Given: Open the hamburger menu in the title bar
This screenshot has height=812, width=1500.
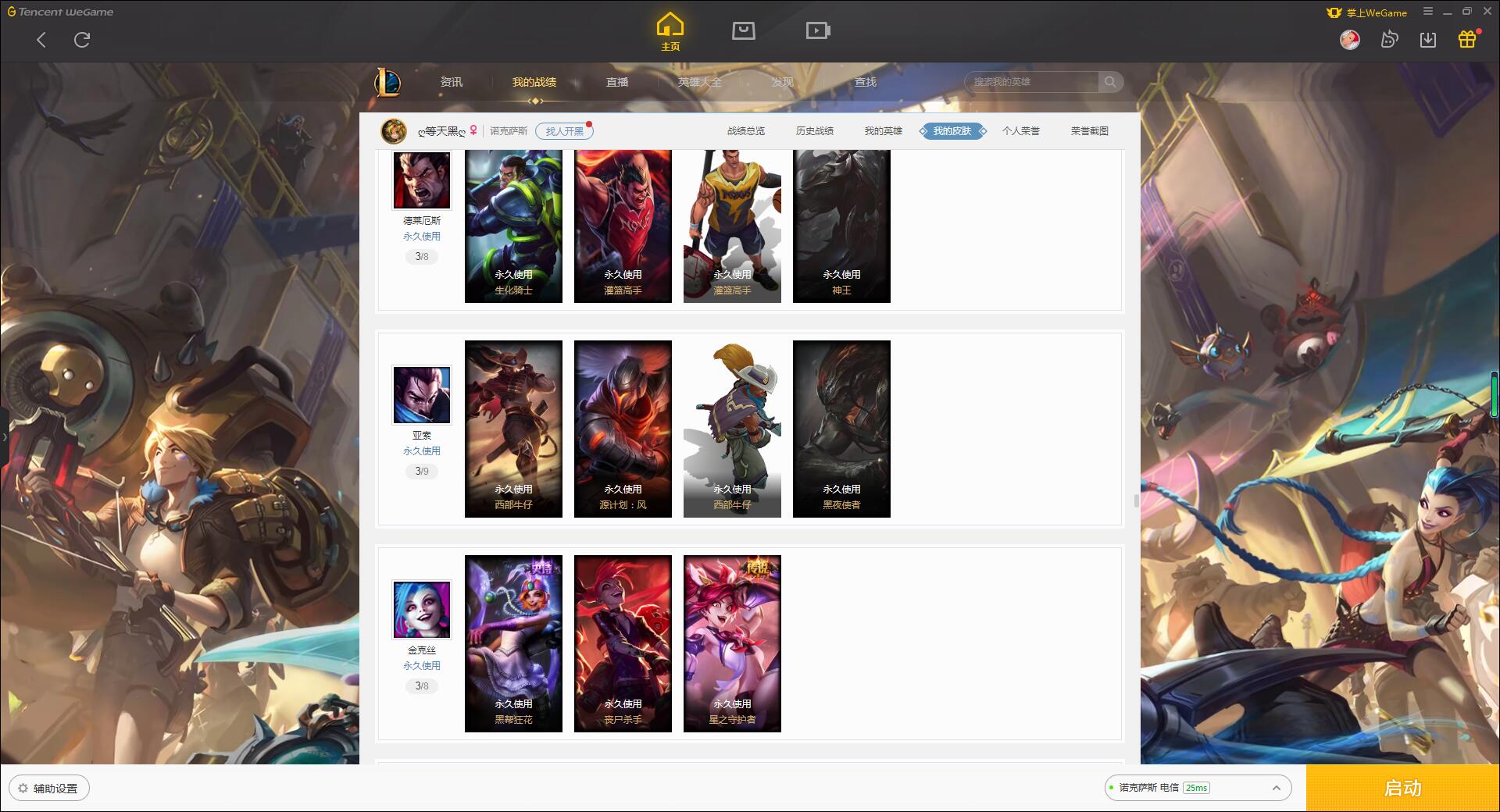Looking at the screenshot, I should pyautogui.click(x=1428, y=12).
